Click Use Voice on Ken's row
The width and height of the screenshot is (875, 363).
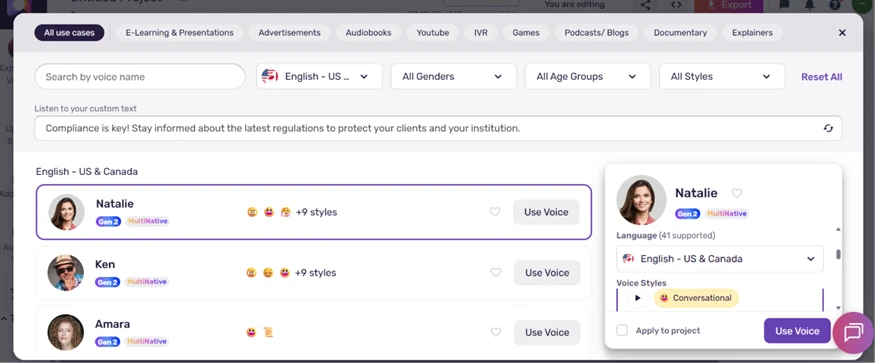547,273
